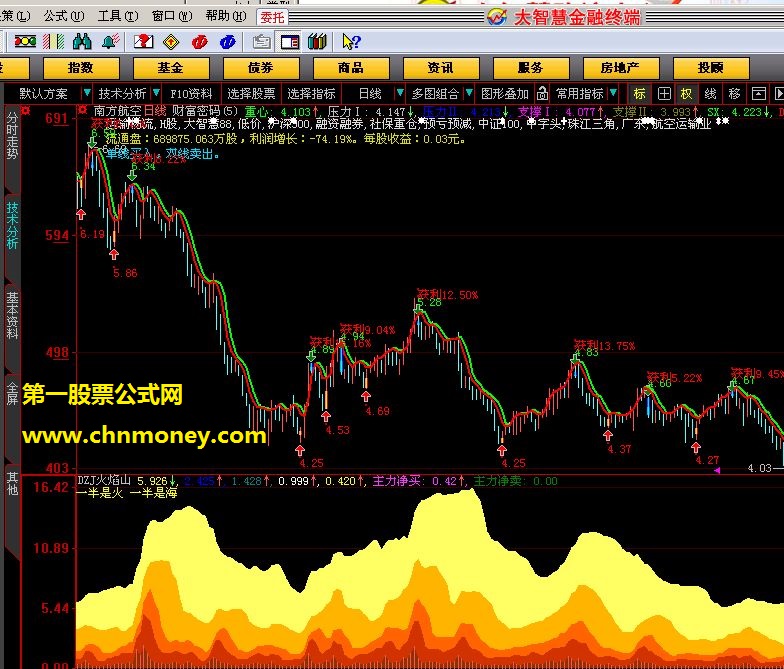
Task: Click the 债券 yellow button
Action: 261,68
